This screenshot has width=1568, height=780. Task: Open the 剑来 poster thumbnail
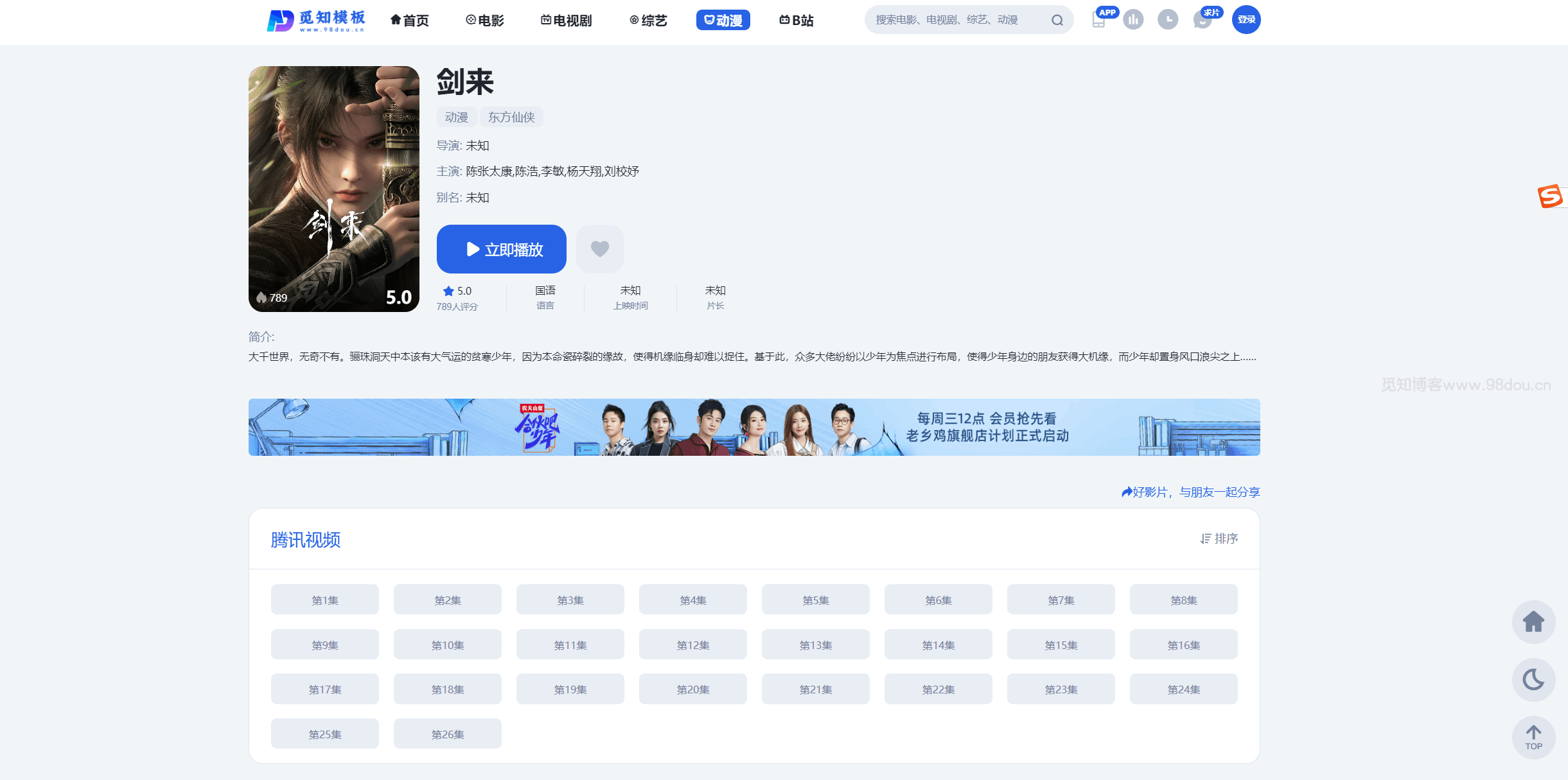tap(334, 189)
